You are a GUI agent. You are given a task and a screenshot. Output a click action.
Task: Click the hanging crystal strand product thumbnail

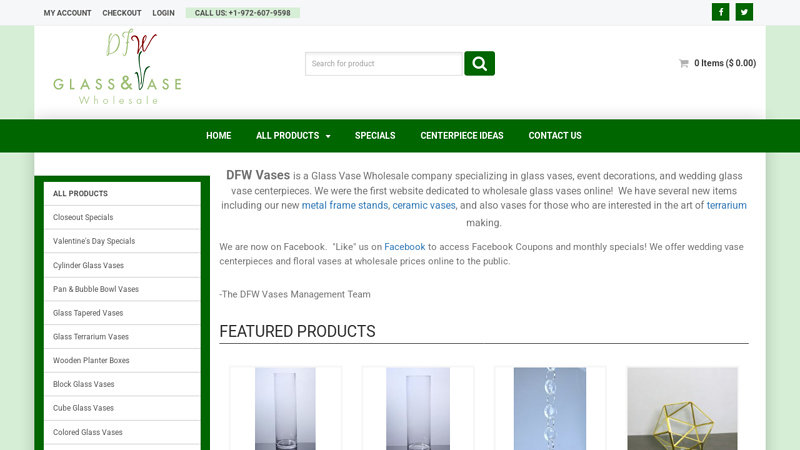550,408
